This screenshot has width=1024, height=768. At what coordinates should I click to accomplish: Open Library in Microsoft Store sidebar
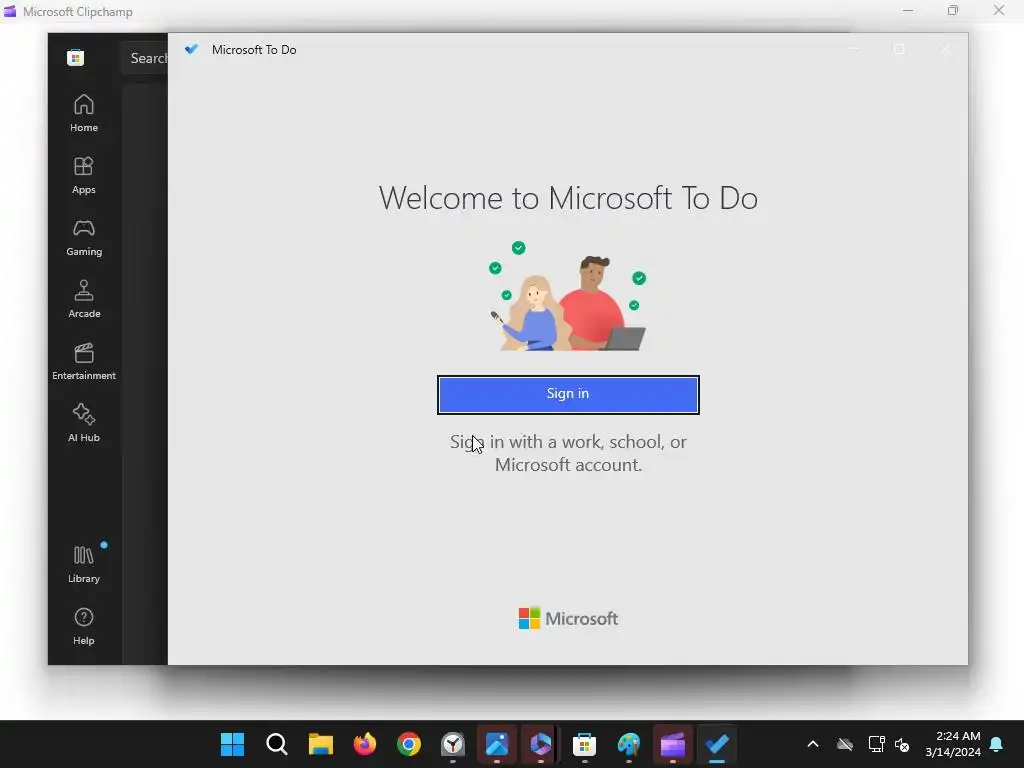coord(84,564)
